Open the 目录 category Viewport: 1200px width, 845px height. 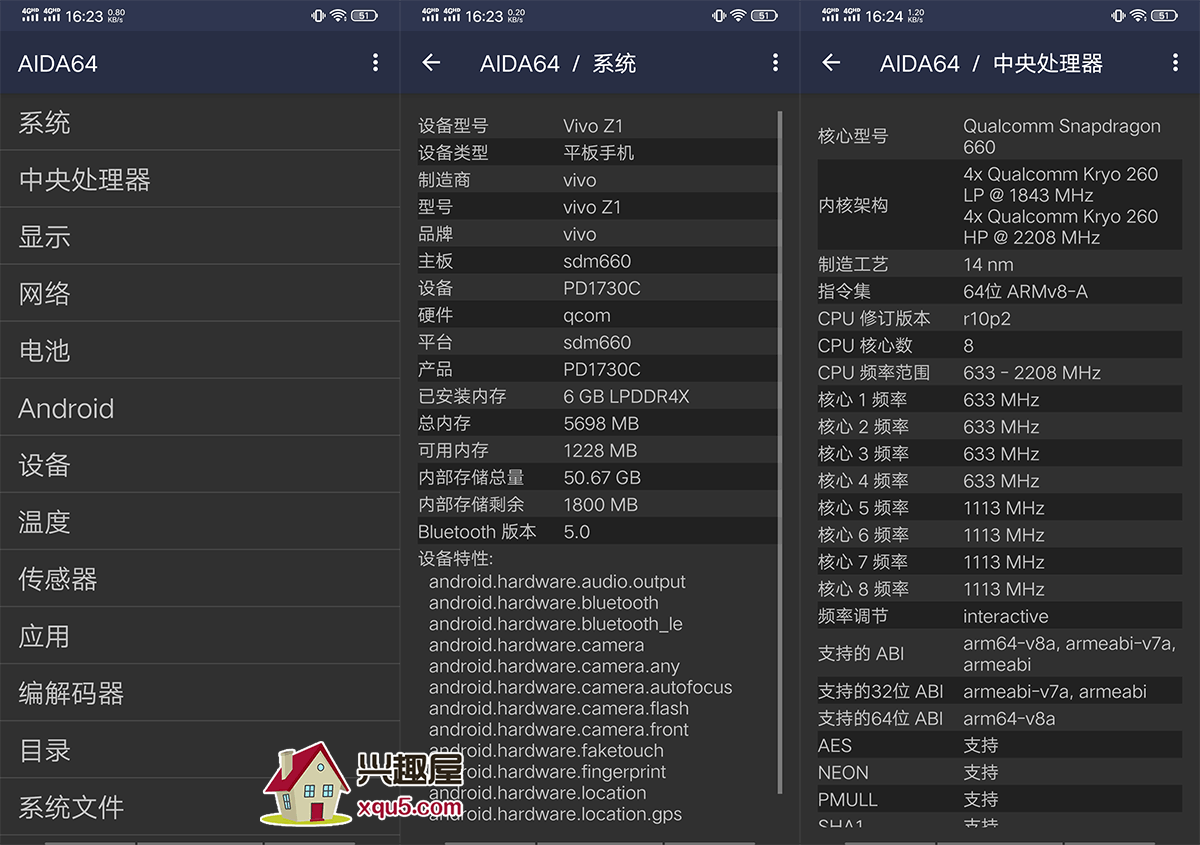(200, 750)
